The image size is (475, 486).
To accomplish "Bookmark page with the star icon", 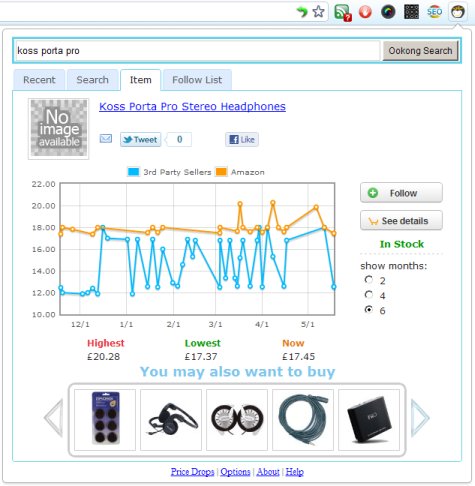I will 318,12.
